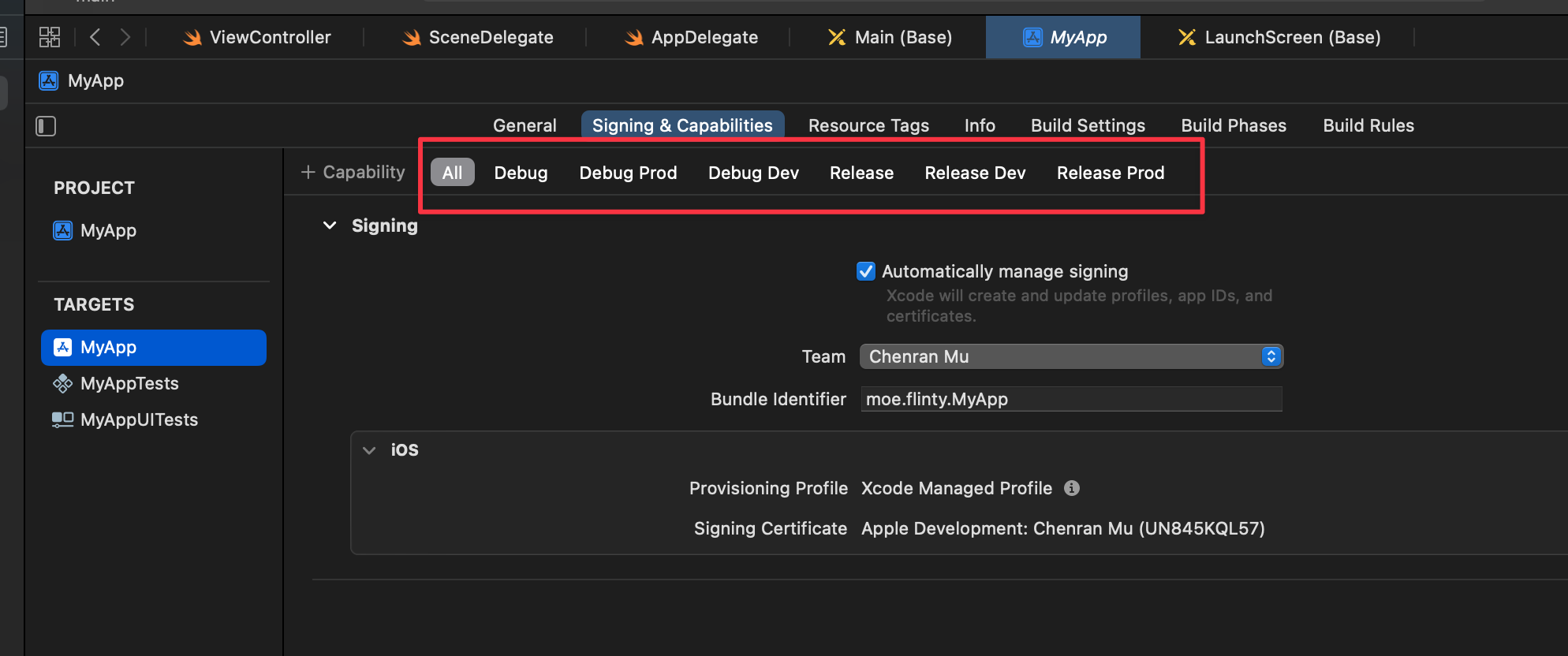Select the MyAppUITests target
Image resolution: width=1568 pixels, height=656 pixels.
139,419
